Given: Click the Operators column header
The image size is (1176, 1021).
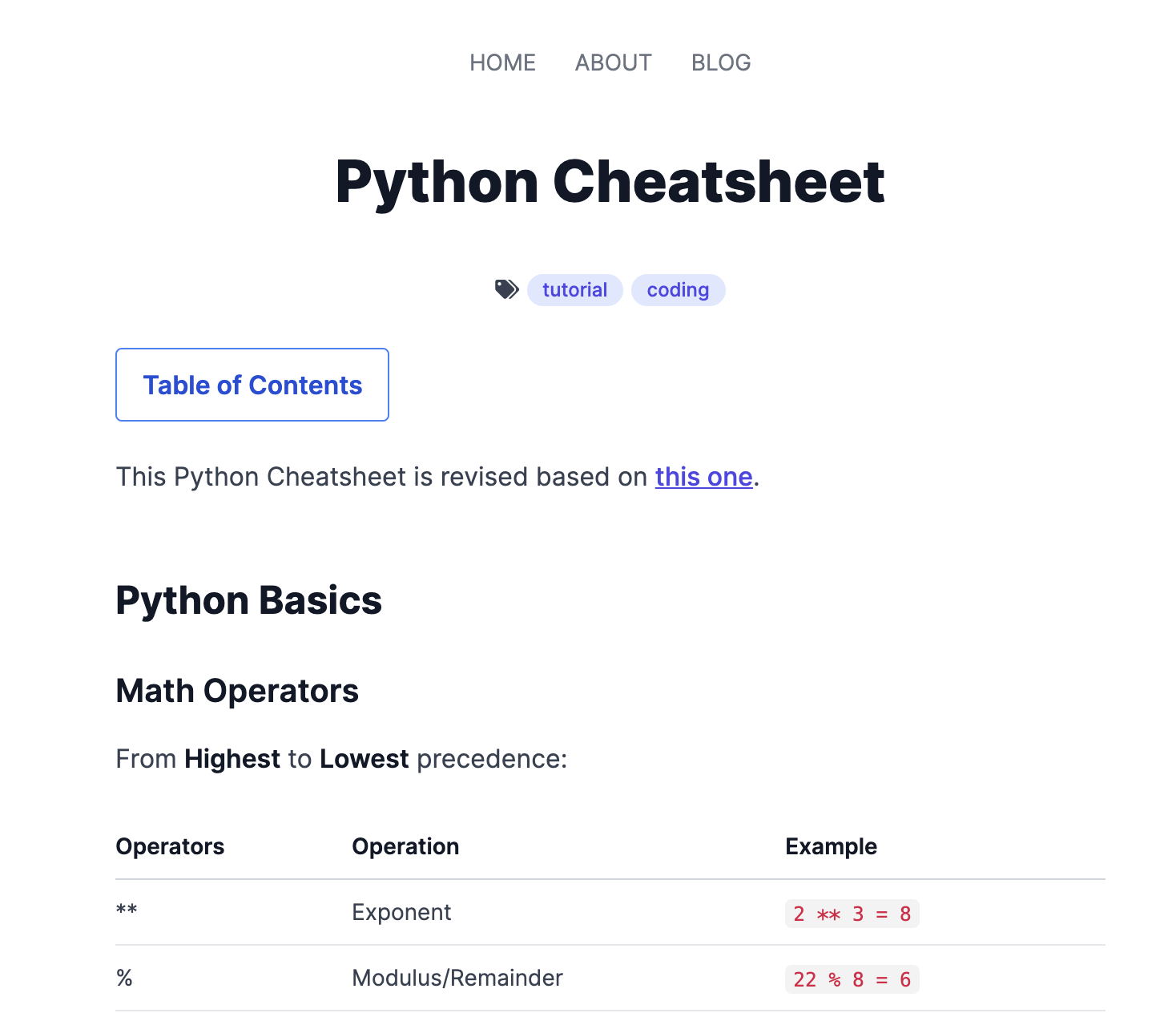Looking at the screenshot, I should pos(170,845).
